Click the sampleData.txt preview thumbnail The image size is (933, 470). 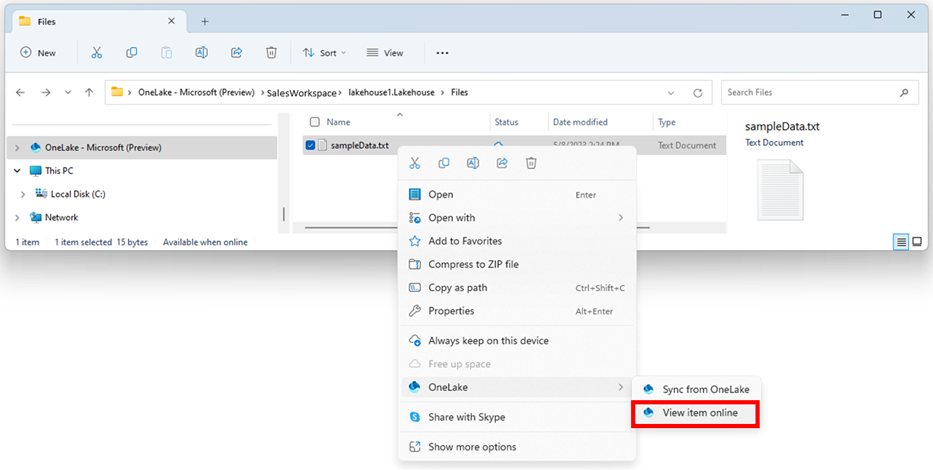(780, 190)
